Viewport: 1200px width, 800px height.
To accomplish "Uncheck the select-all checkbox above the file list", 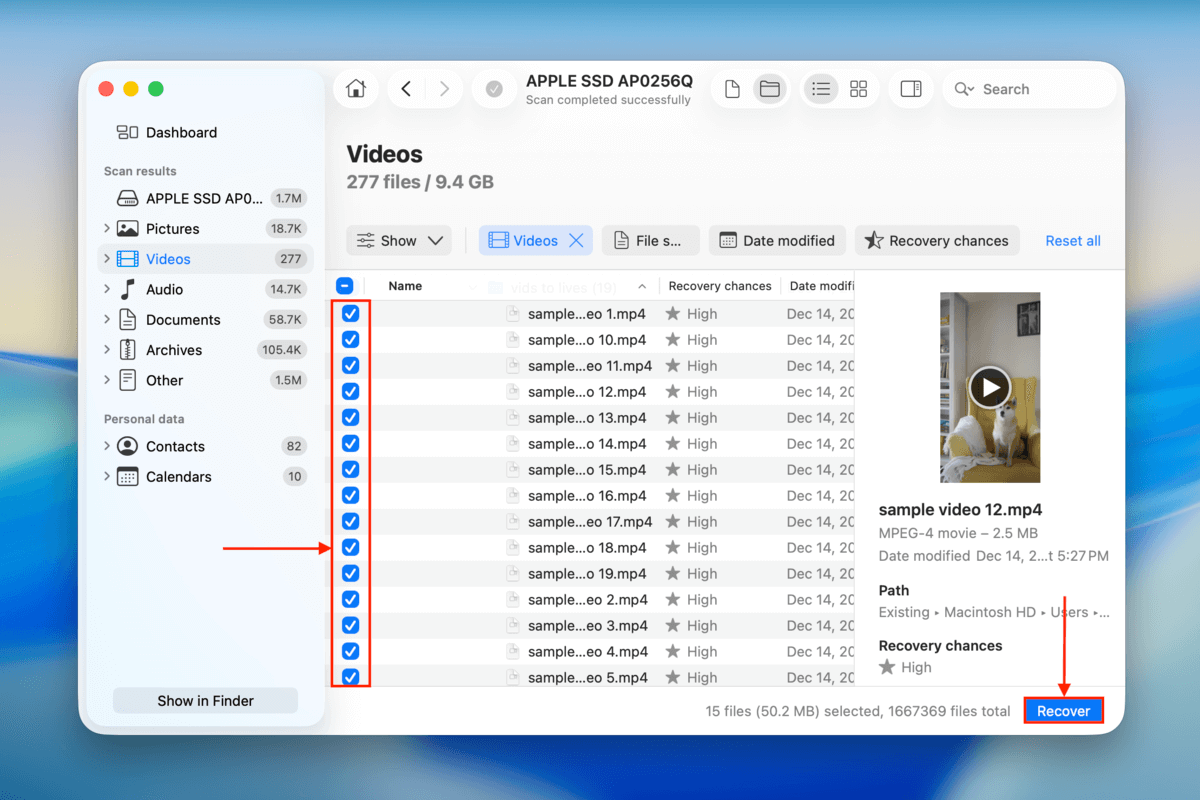I will tap(345, 285).
